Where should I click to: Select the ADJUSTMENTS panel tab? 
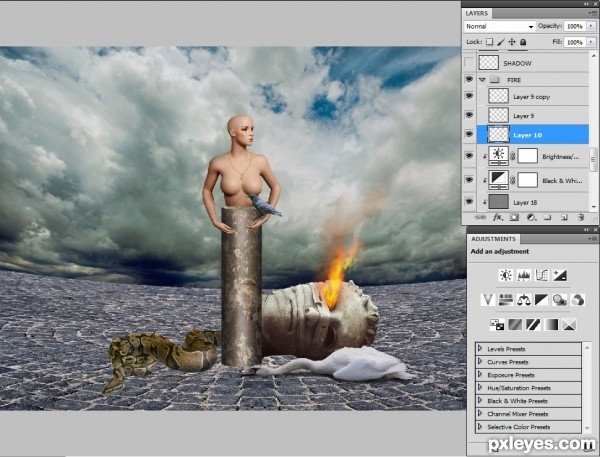494,239
